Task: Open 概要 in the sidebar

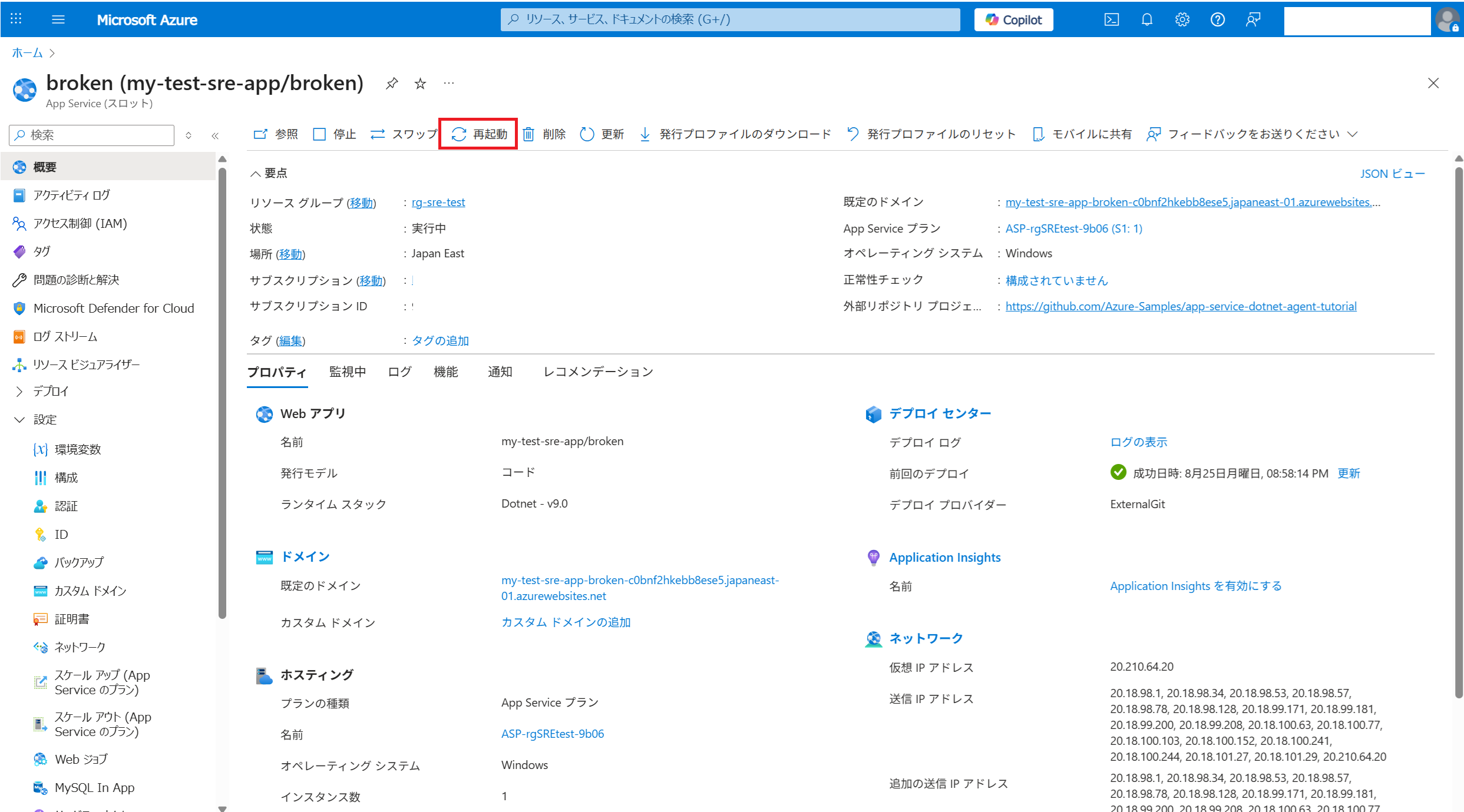Action: tap(108, 167)
